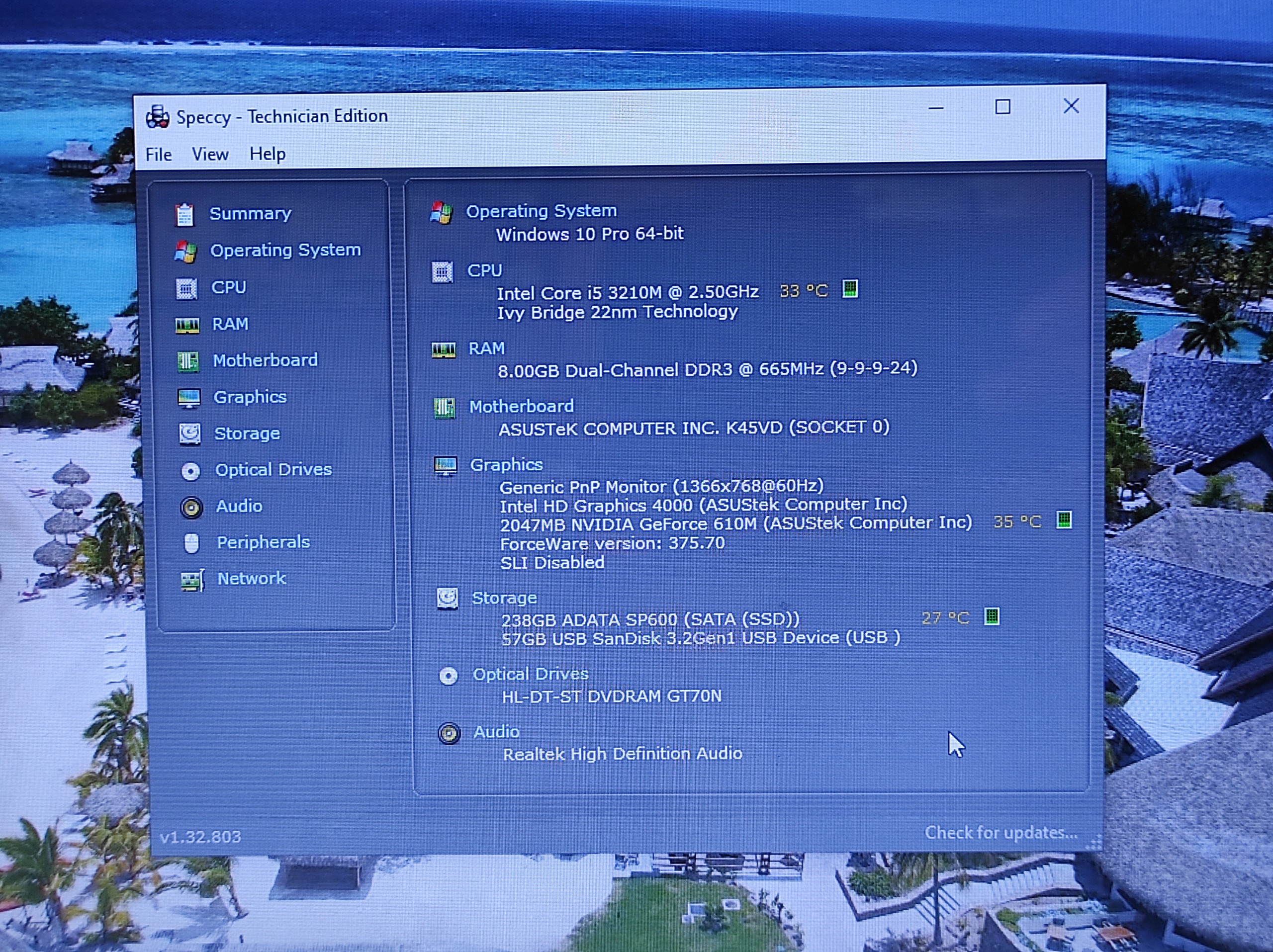Click the green CPU temperature indicator icon
The image size is (1273, 952).
pos(849,289)
